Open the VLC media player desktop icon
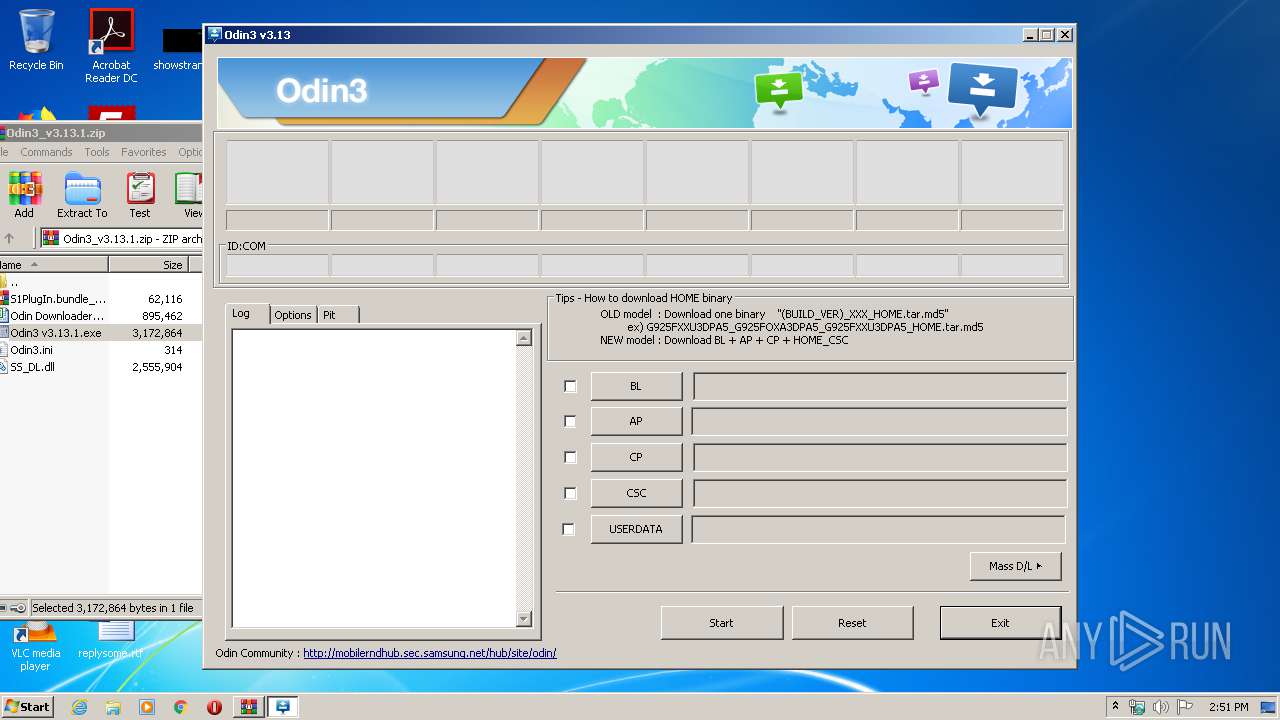This screenshot has width=1280, height=720. point(36,647)
